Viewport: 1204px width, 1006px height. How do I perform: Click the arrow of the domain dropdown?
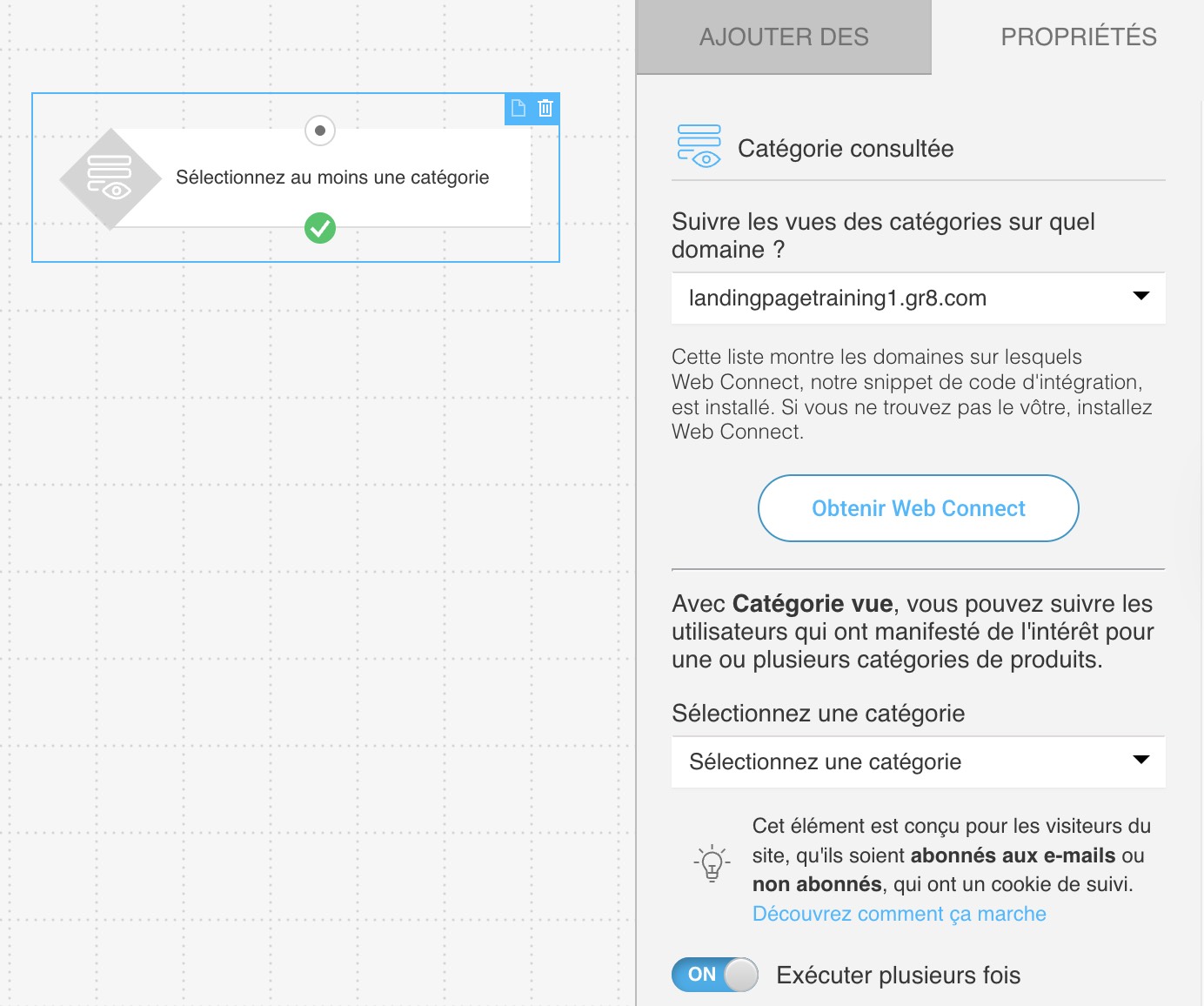click(1141, 296)
